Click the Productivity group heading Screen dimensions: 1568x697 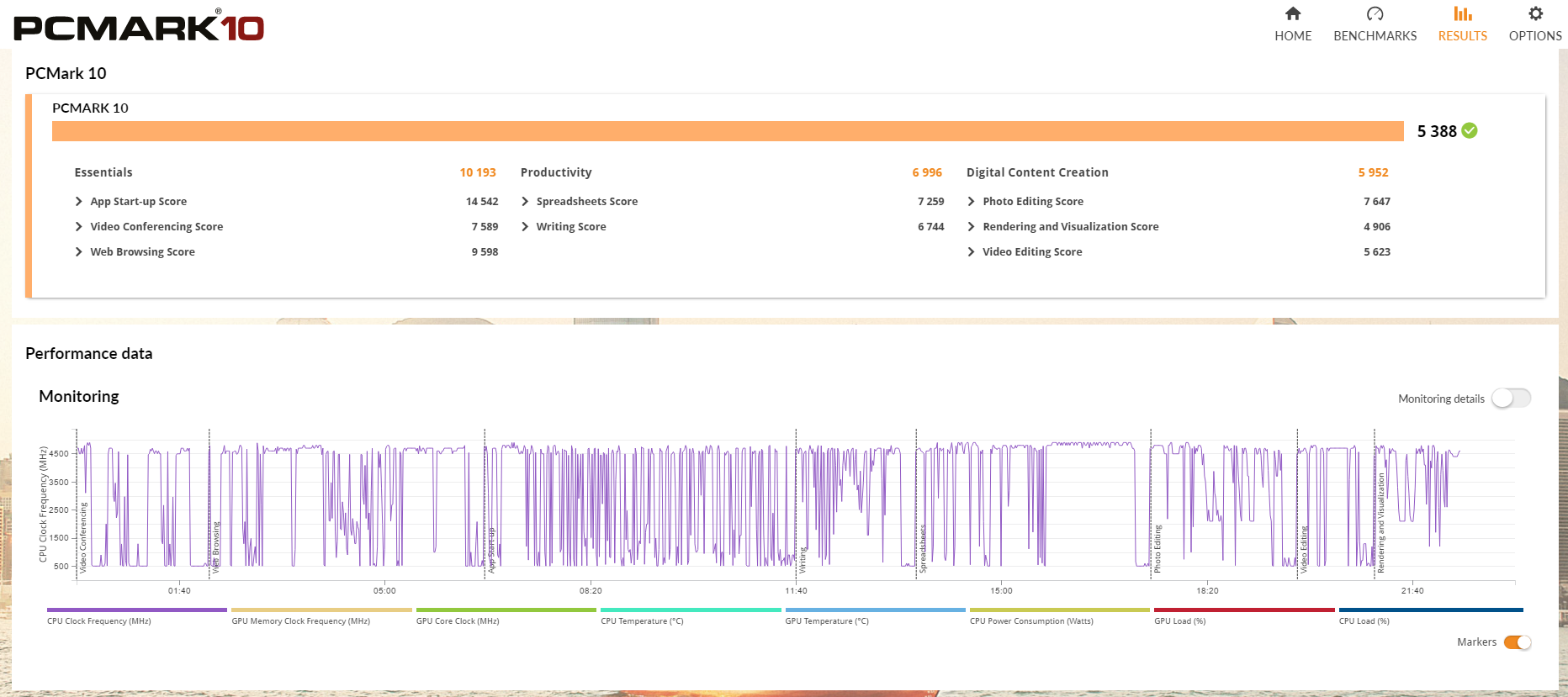(556, 172)
